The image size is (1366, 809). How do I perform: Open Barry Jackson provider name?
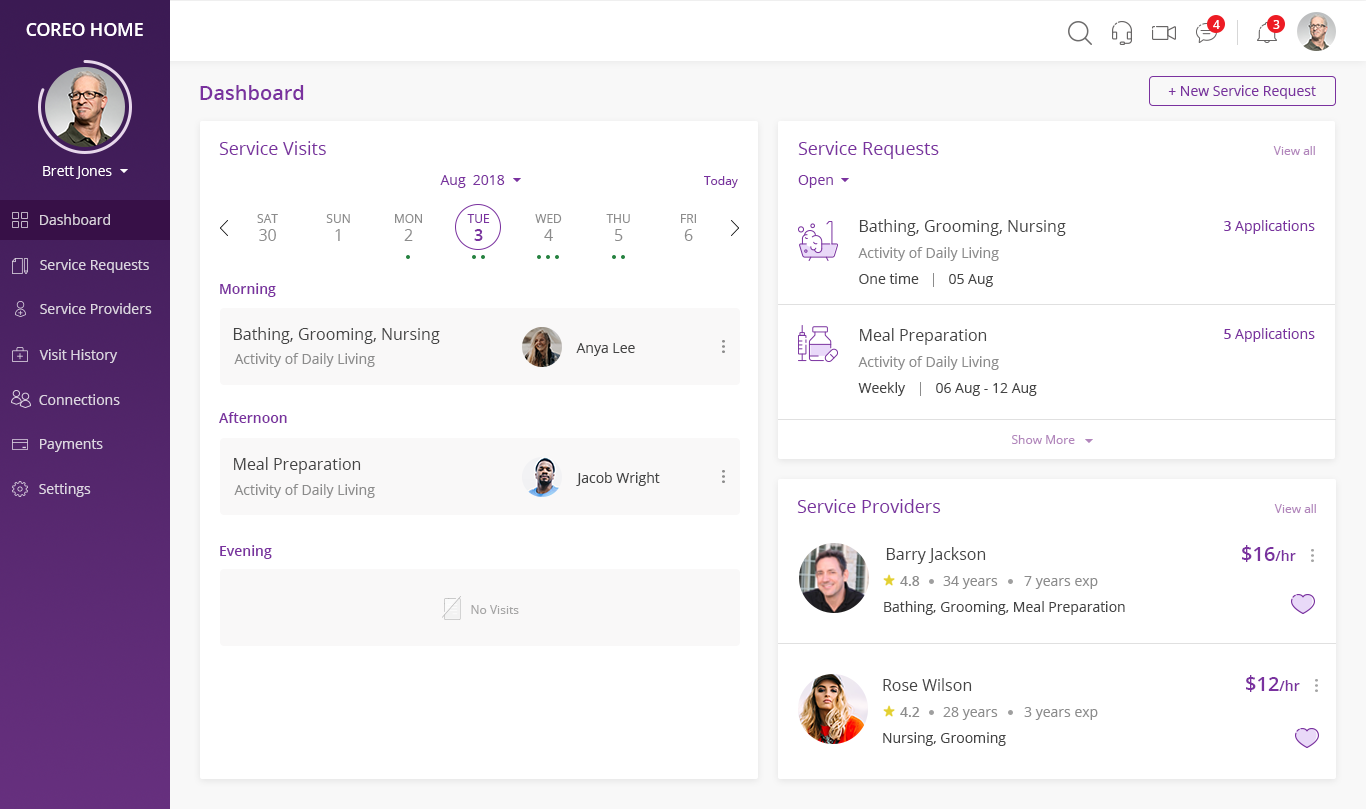(x=935, y=554)
